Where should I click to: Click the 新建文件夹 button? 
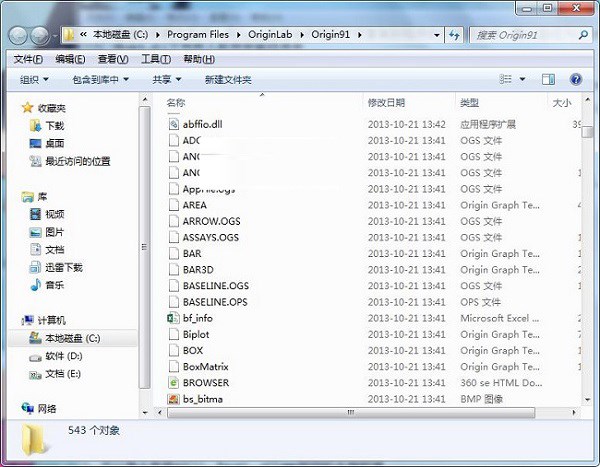[x=228, y=80]
